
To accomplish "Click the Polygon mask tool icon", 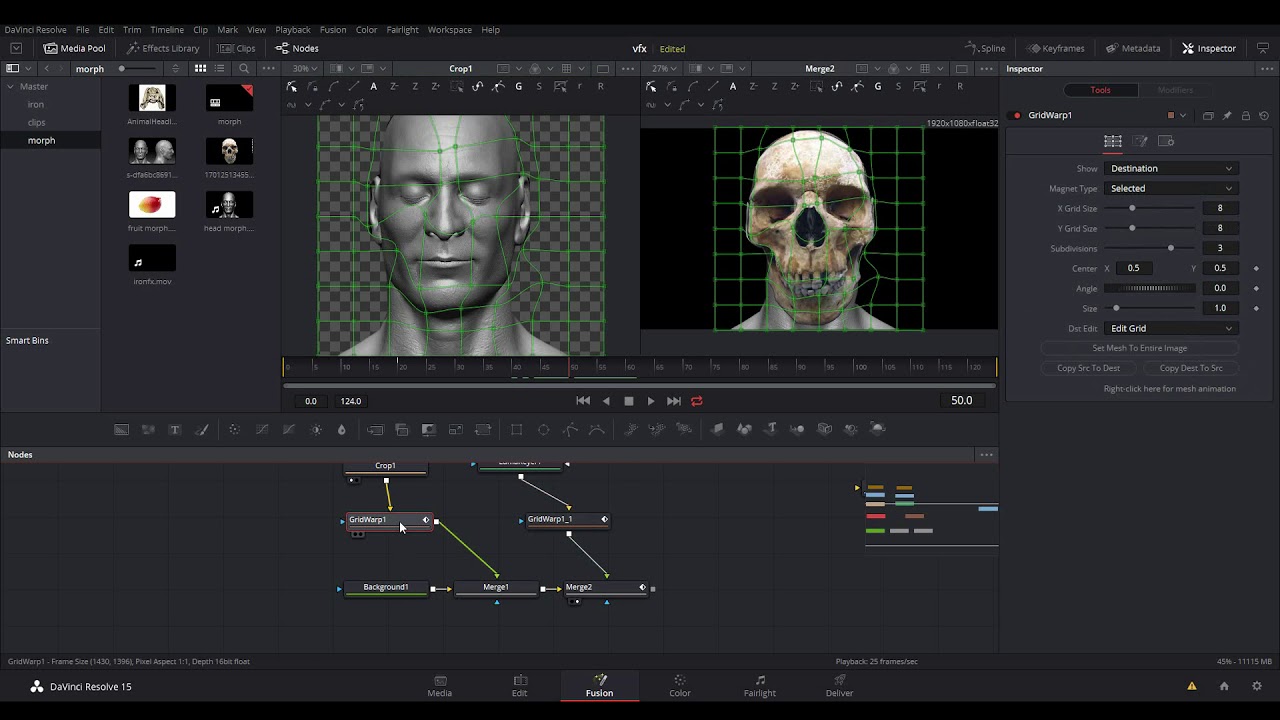I will (570, 429).
